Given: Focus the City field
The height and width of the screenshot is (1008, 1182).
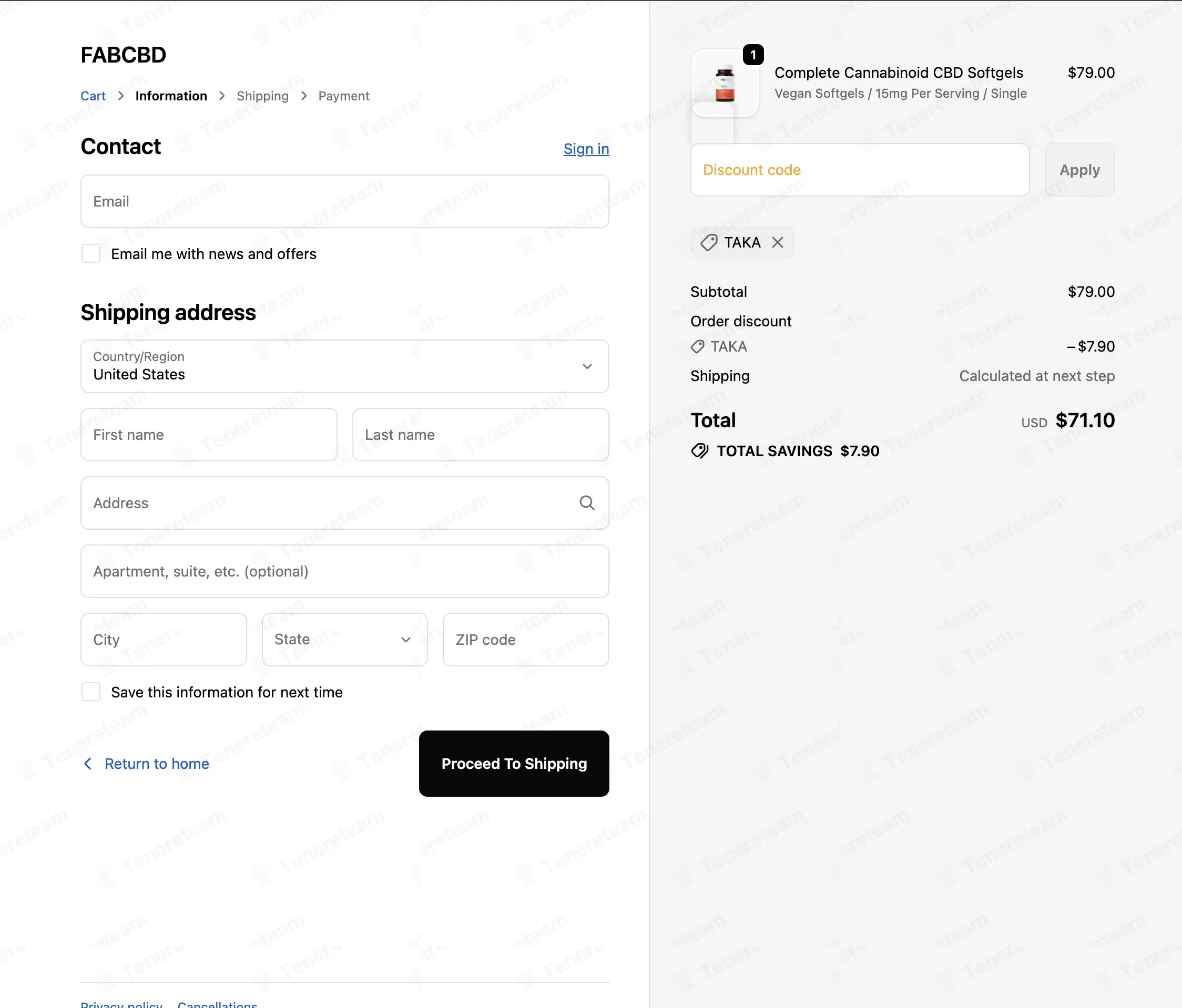Looking at the screenshot, I should pos(164,640).
